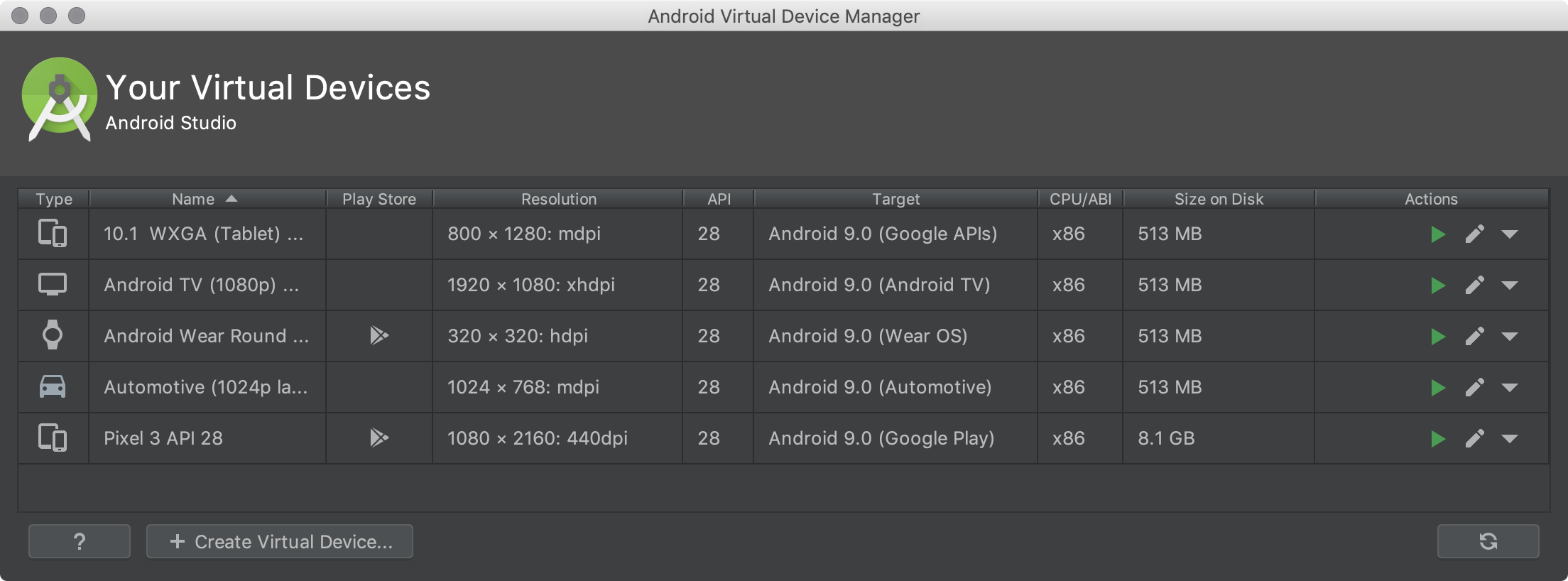1568x581 pixels.
Task: Select the Pixel 3 API 28 row name
Action: [163, 439]
